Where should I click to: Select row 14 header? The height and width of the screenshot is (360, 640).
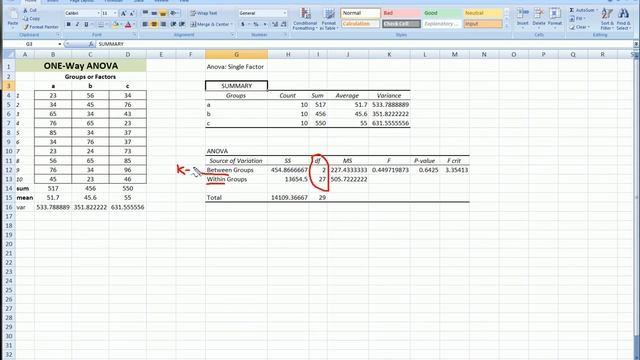pos(9,188)
